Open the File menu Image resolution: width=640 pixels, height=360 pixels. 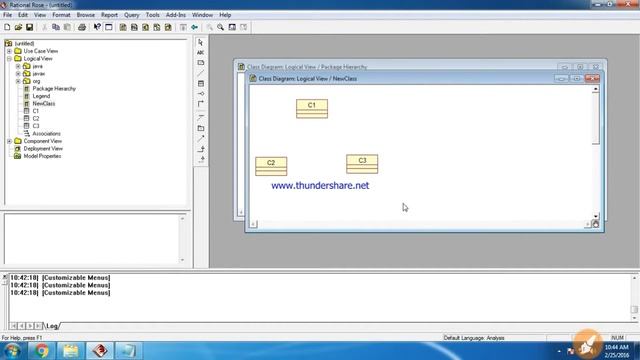7,15
